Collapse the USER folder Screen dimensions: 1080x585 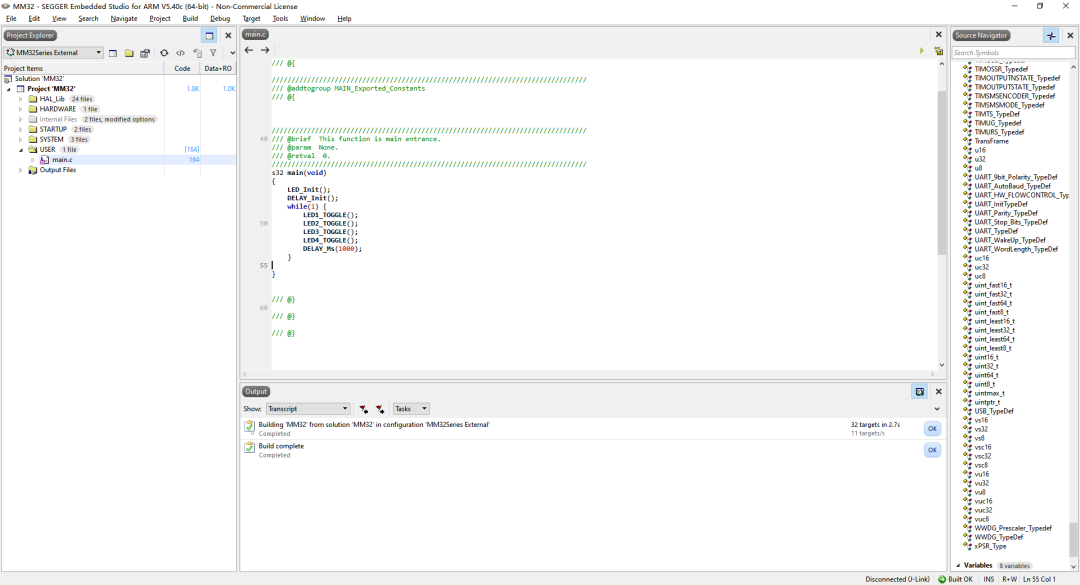(x=21, y=150)
